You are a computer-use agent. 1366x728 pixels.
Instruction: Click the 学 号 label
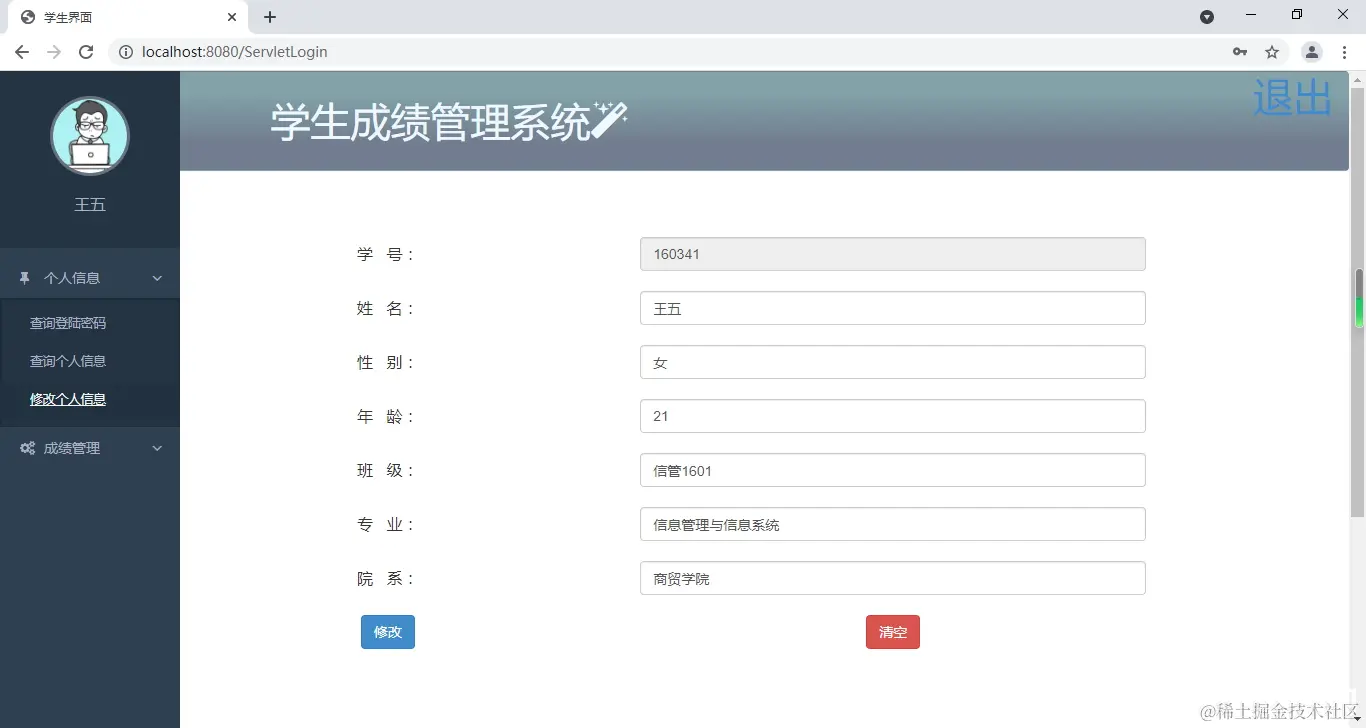(x=385, y=254)
